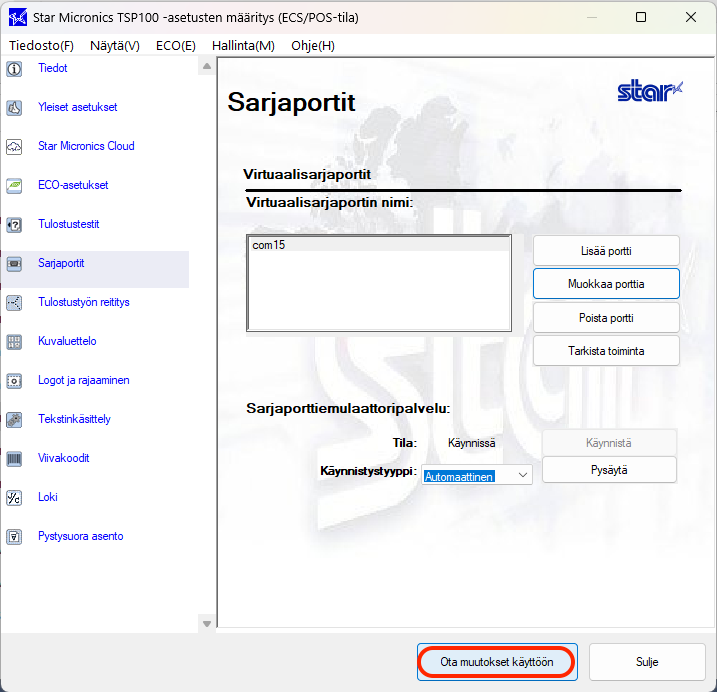Select com15 in the port list
Screen dimensions: 717x692
click(379, 245)
